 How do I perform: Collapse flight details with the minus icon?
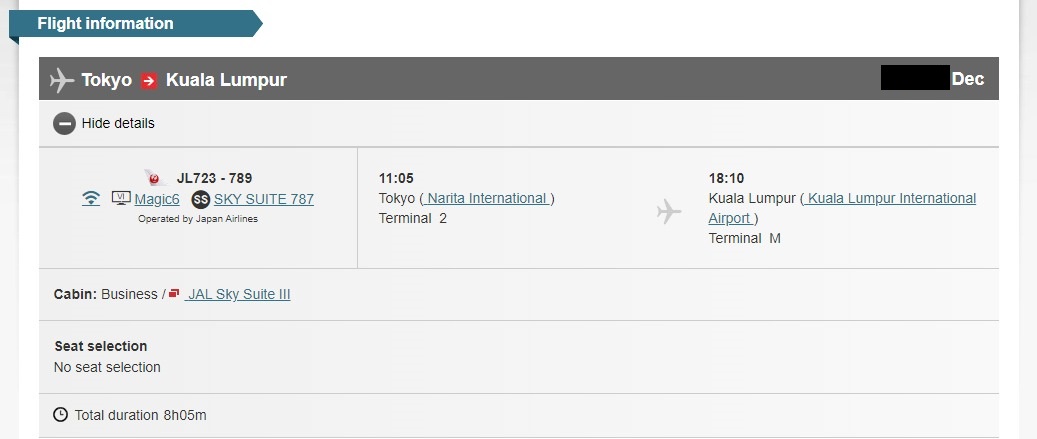coord(65,124)
